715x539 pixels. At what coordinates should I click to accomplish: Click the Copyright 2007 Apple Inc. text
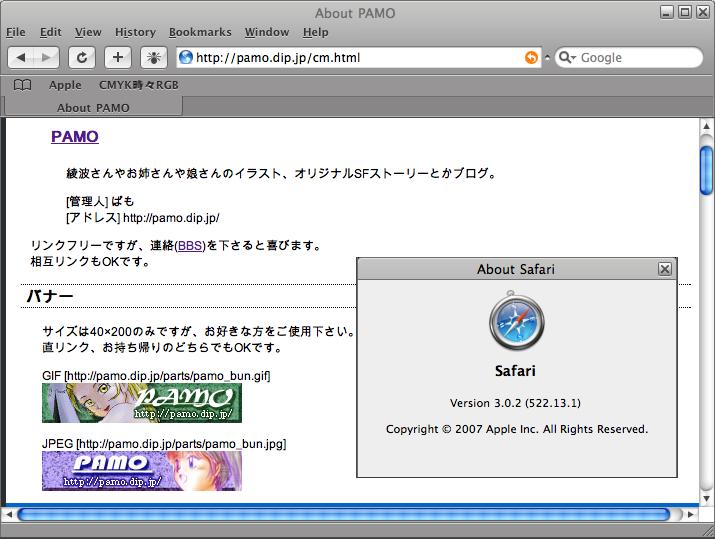517,429
